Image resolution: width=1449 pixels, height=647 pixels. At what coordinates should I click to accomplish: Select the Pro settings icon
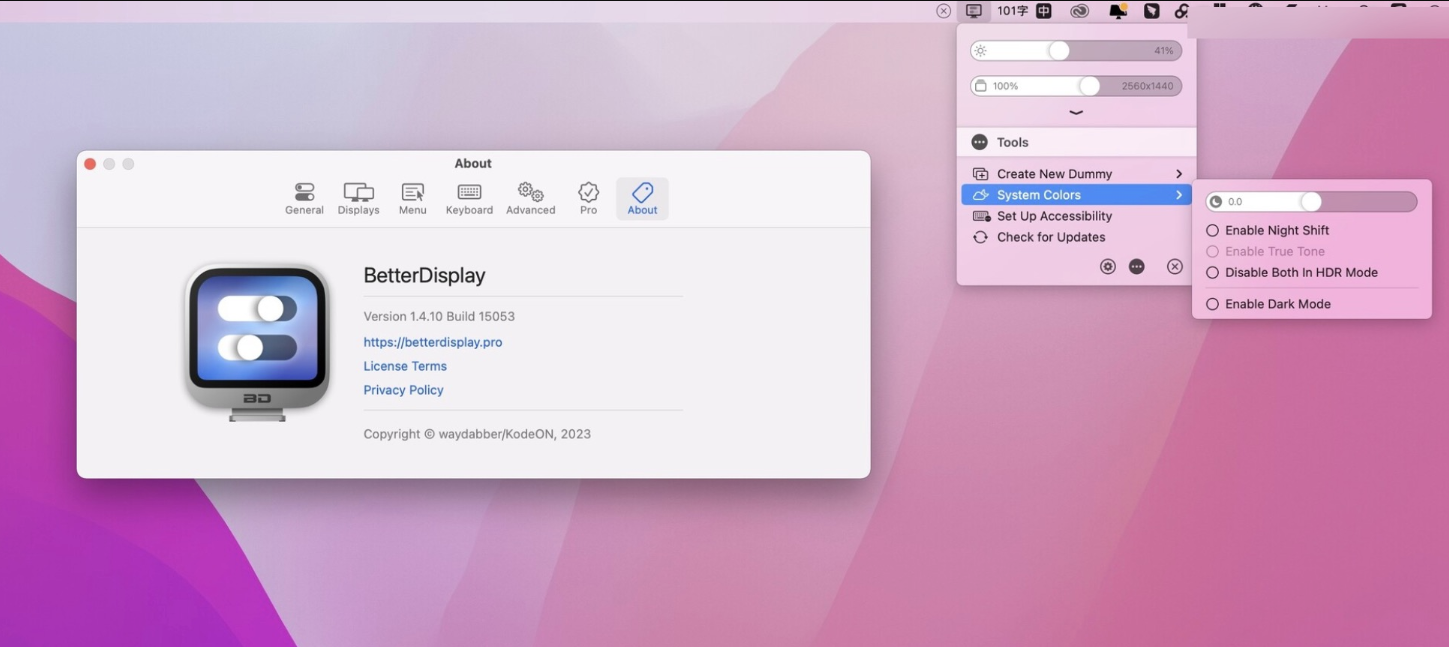pos(587,197)
